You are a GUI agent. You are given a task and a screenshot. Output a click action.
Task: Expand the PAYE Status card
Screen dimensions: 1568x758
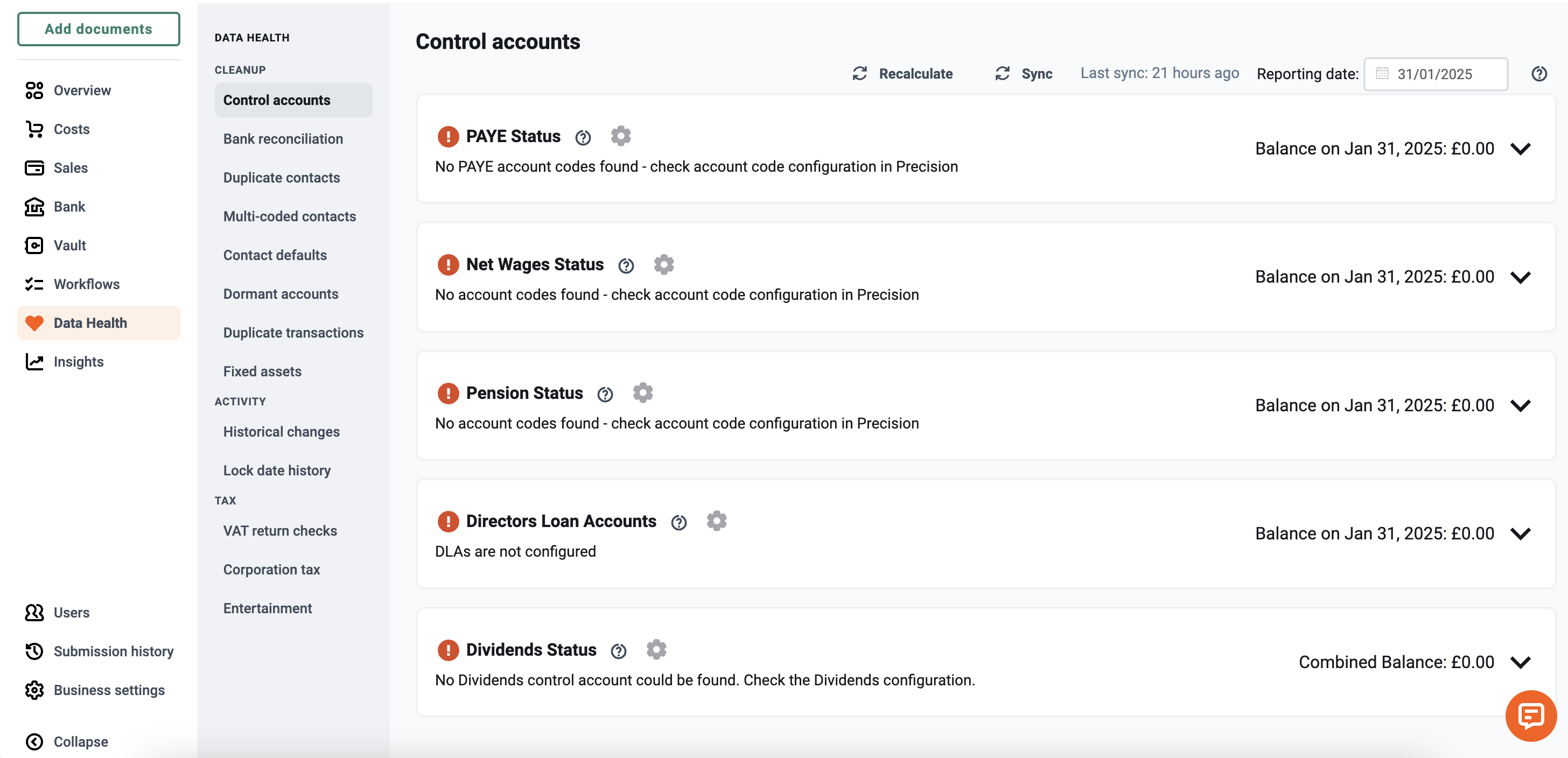[x=1520, y=149]
